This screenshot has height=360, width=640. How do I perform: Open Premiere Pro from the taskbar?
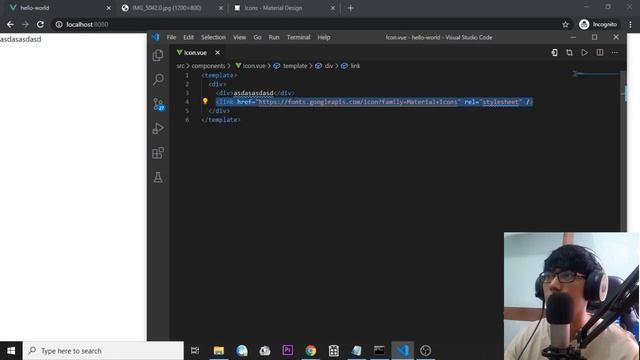click(x=287, y=351)
